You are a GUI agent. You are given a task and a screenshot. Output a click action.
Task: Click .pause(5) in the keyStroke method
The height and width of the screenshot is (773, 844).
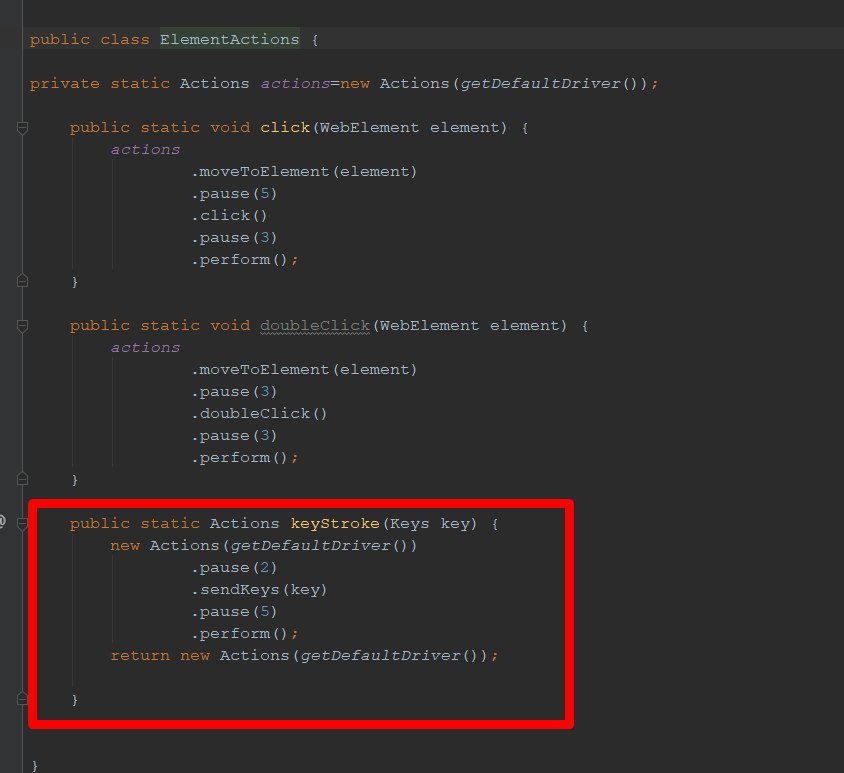click(234, 612)
